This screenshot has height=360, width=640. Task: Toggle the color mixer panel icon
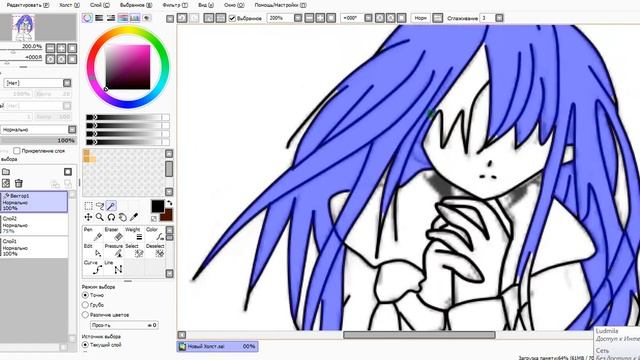tap(122, 18)
